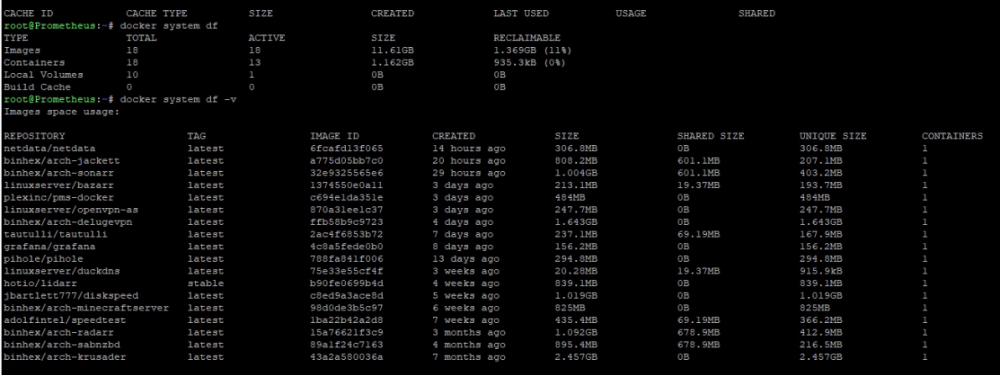Screen dimensions: 1000x375
Task: Select repository name grafana/grafana
Action: click(49, 247)
